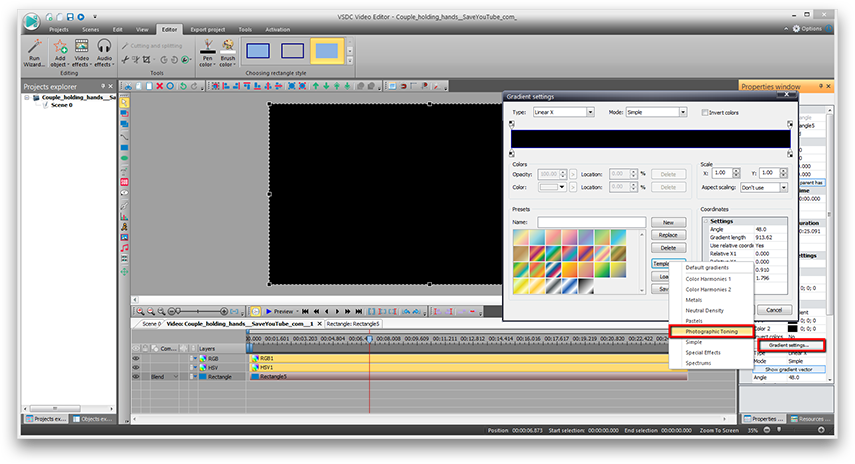This screenshot has height=464, width=855.
Task: Toggle visibility of the Rectangle layer
Action: click(136, 376)
